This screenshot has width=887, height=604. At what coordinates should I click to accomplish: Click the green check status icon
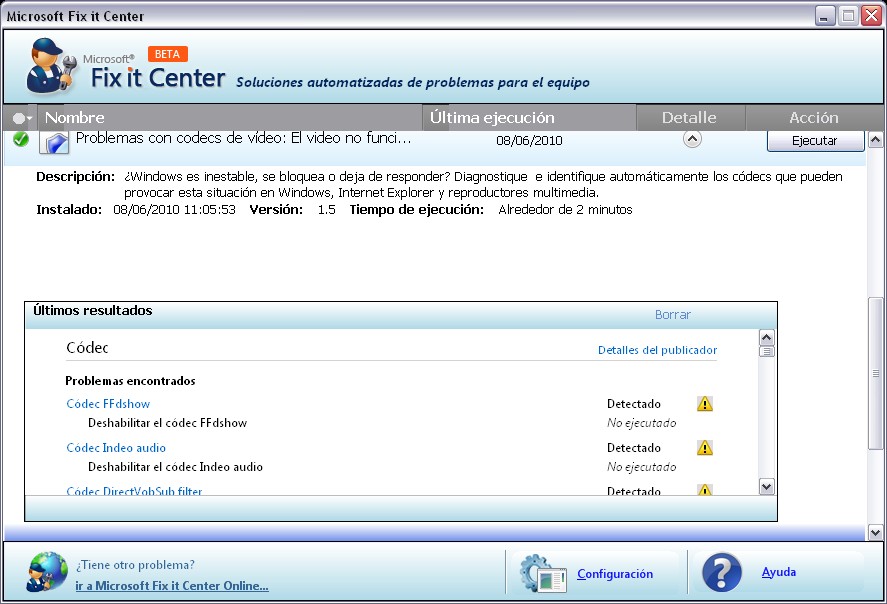point(21,139)
